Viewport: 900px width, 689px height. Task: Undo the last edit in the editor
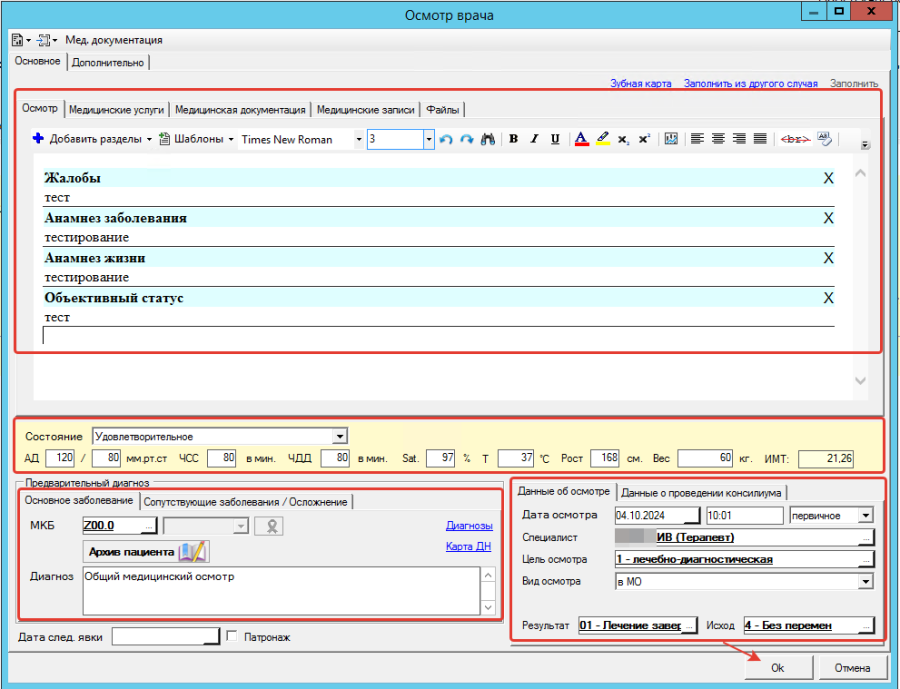click(446, 139)
